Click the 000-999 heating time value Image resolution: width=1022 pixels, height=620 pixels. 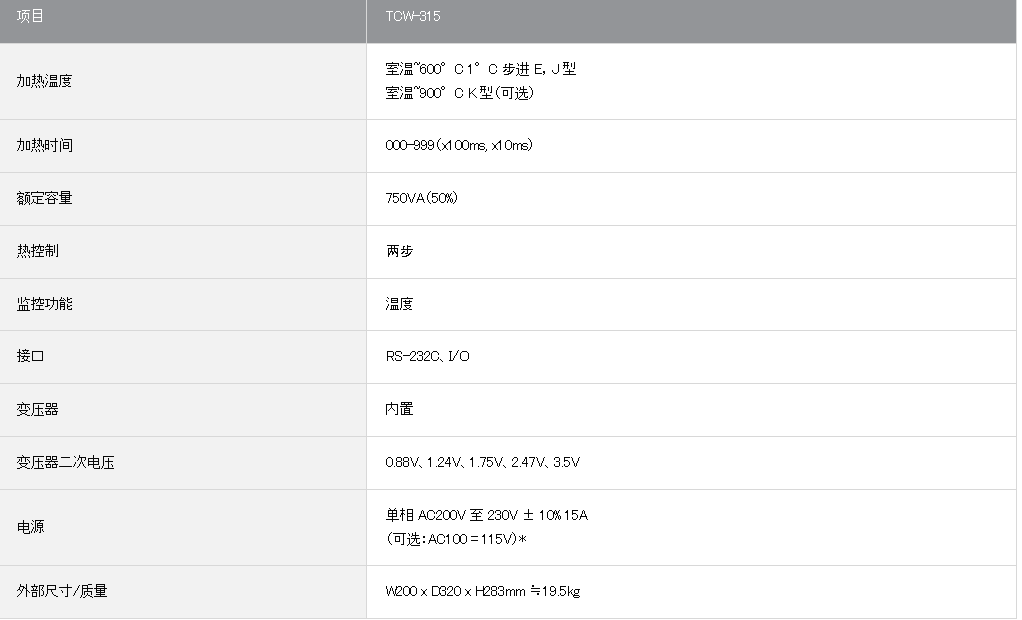coord(459,146)
